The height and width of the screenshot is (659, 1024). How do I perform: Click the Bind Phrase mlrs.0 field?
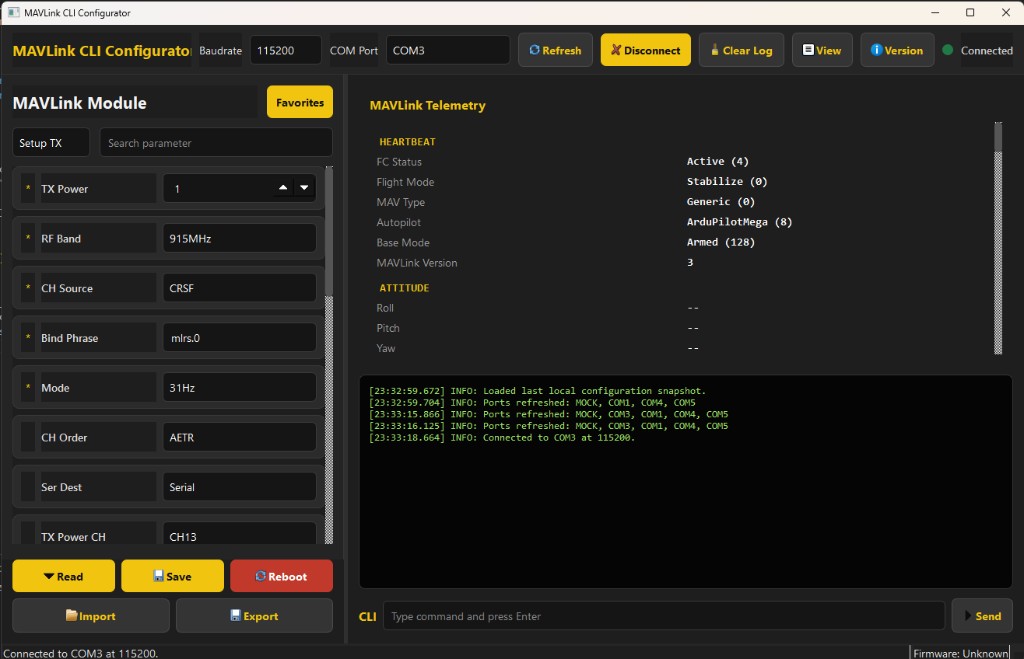[239, 338]
